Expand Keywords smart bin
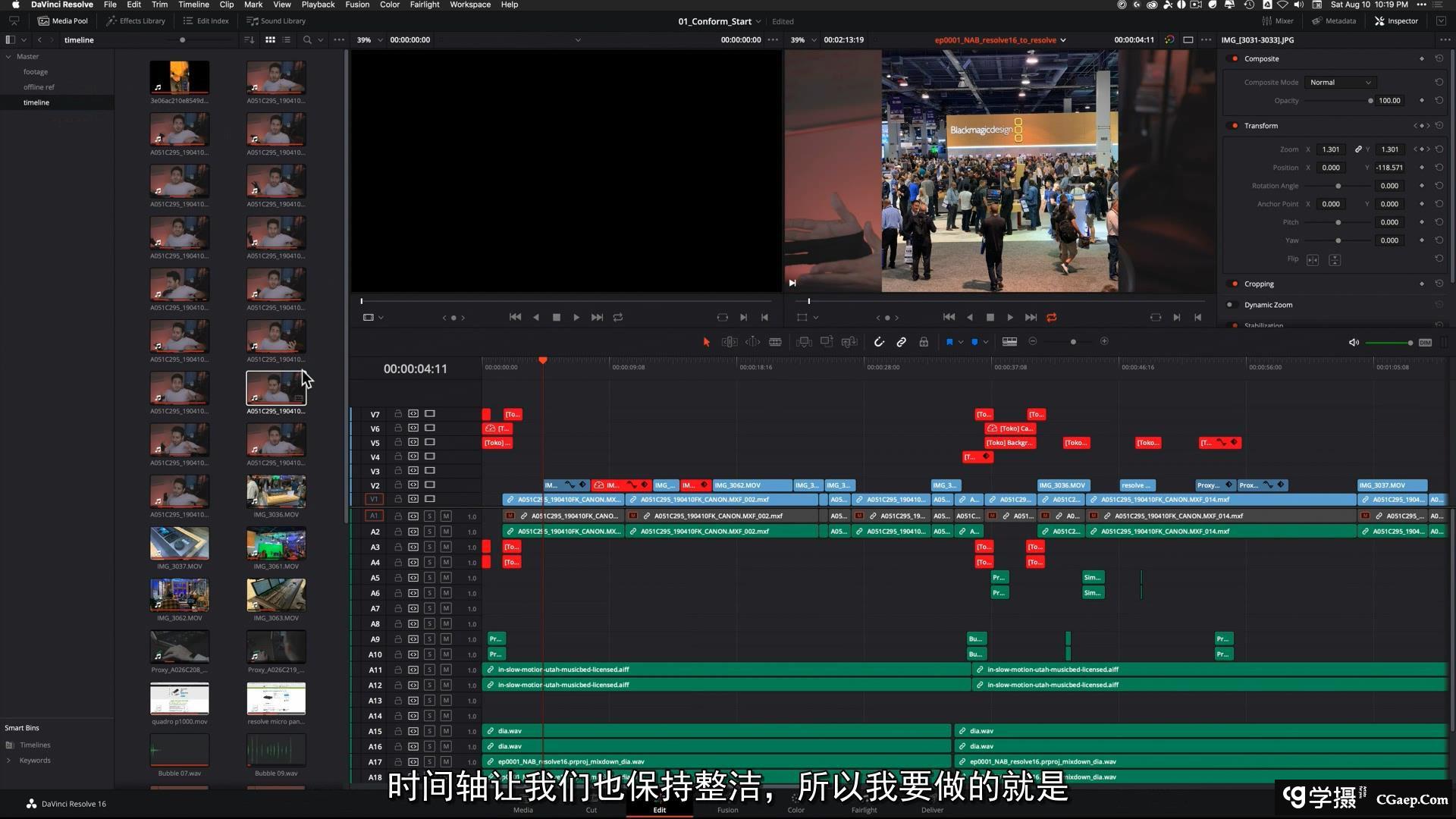The image size is (1456, 819). click(9, 760)
